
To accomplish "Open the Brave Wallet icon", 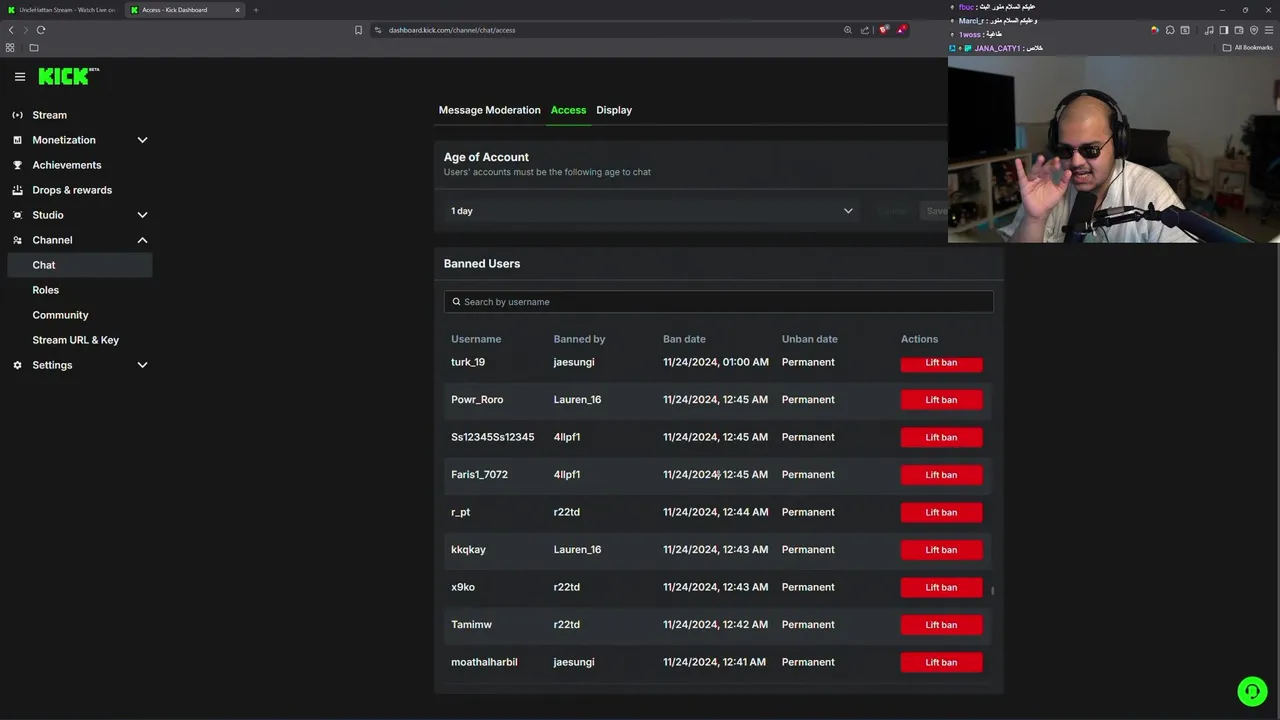I will pyautogui.click(x=1239, y=30).
